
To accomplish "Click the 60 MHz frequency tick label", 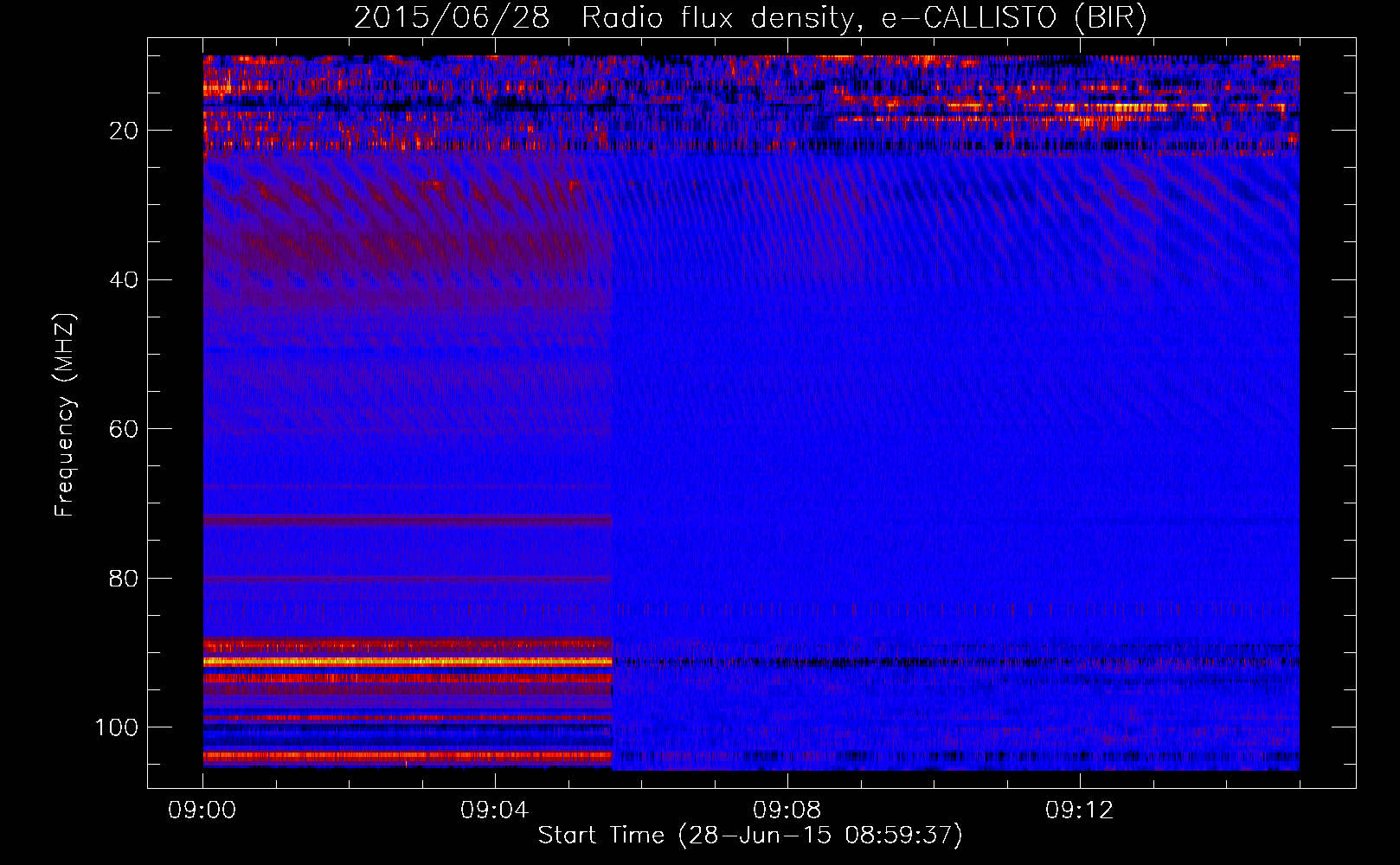I will pos(124,430).
